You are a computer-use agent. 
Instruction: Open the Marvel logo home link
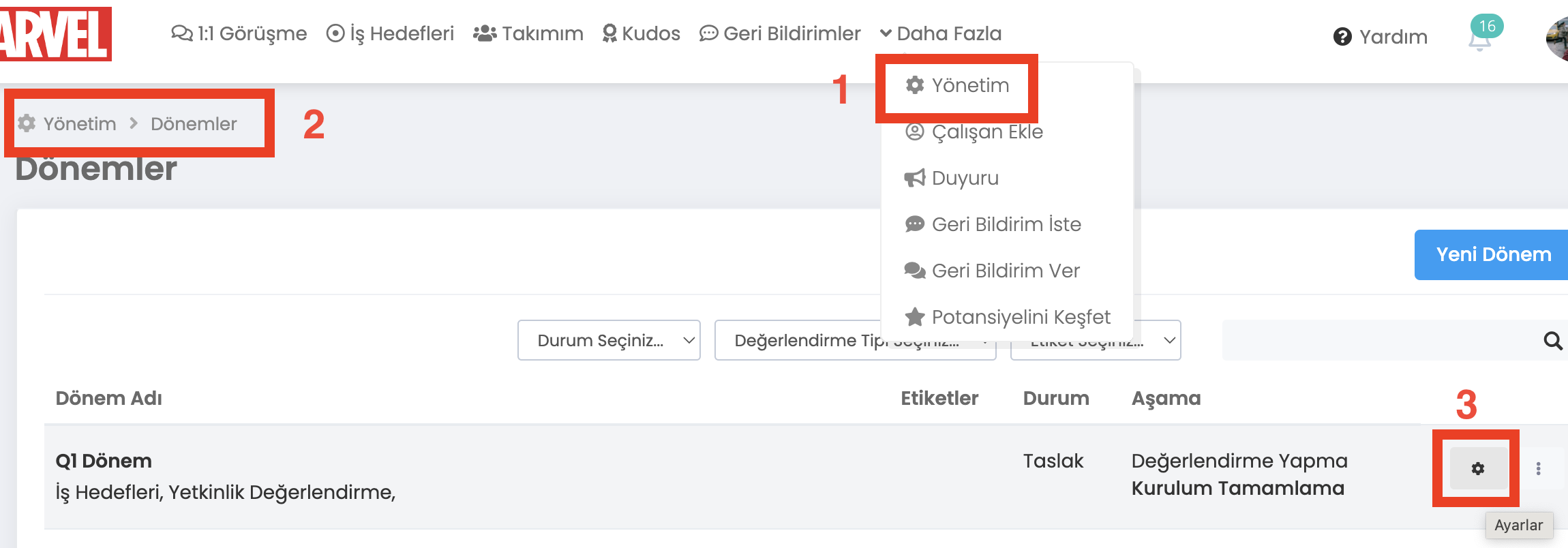(x=55, y=34)
